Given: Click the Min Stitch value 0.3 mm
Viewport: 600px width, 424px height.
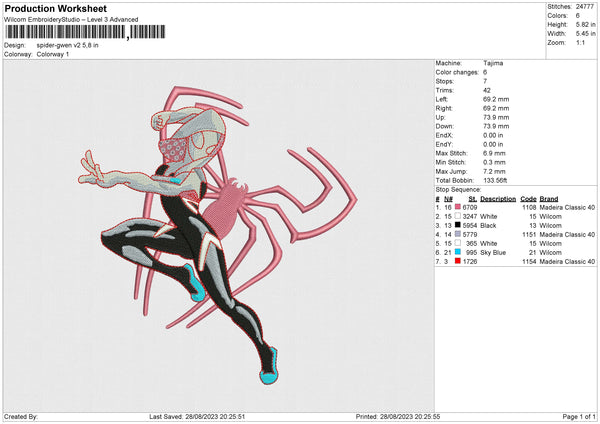Looking at the screenshot, I should point(494,162).
